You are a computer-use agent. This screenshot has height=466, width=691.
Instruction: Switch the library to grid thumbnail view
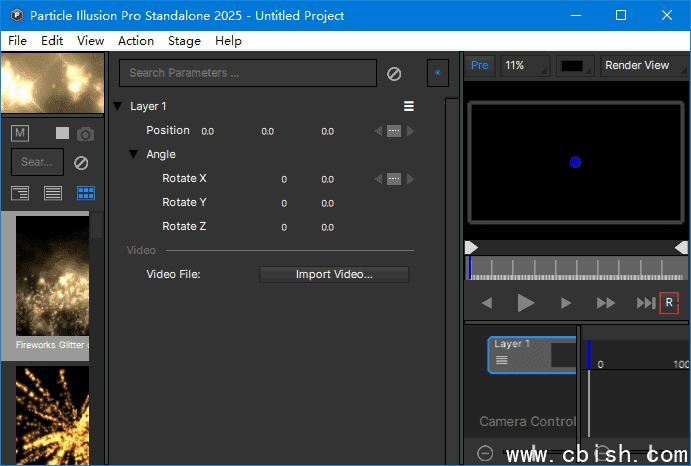point(86,193)
